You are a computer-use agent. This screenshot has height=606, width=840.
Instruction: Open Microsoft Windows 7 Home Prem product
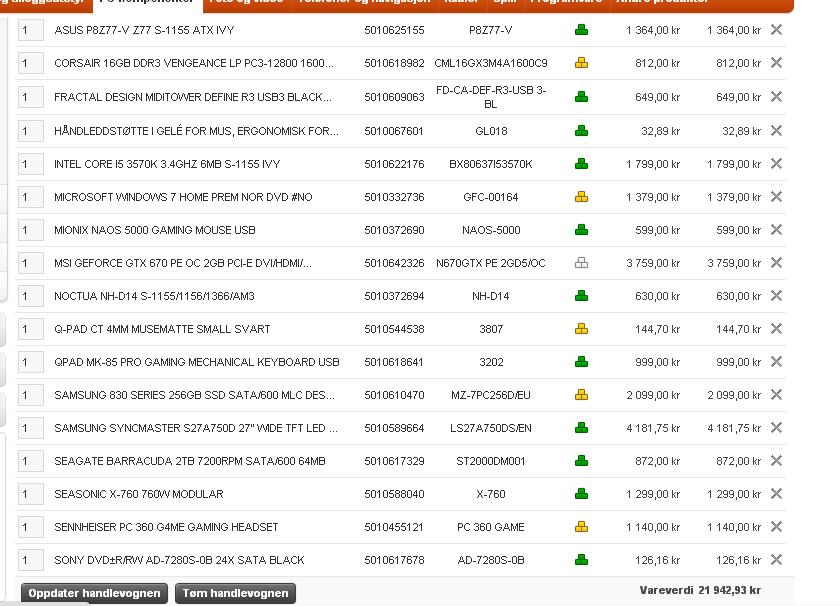183,197
